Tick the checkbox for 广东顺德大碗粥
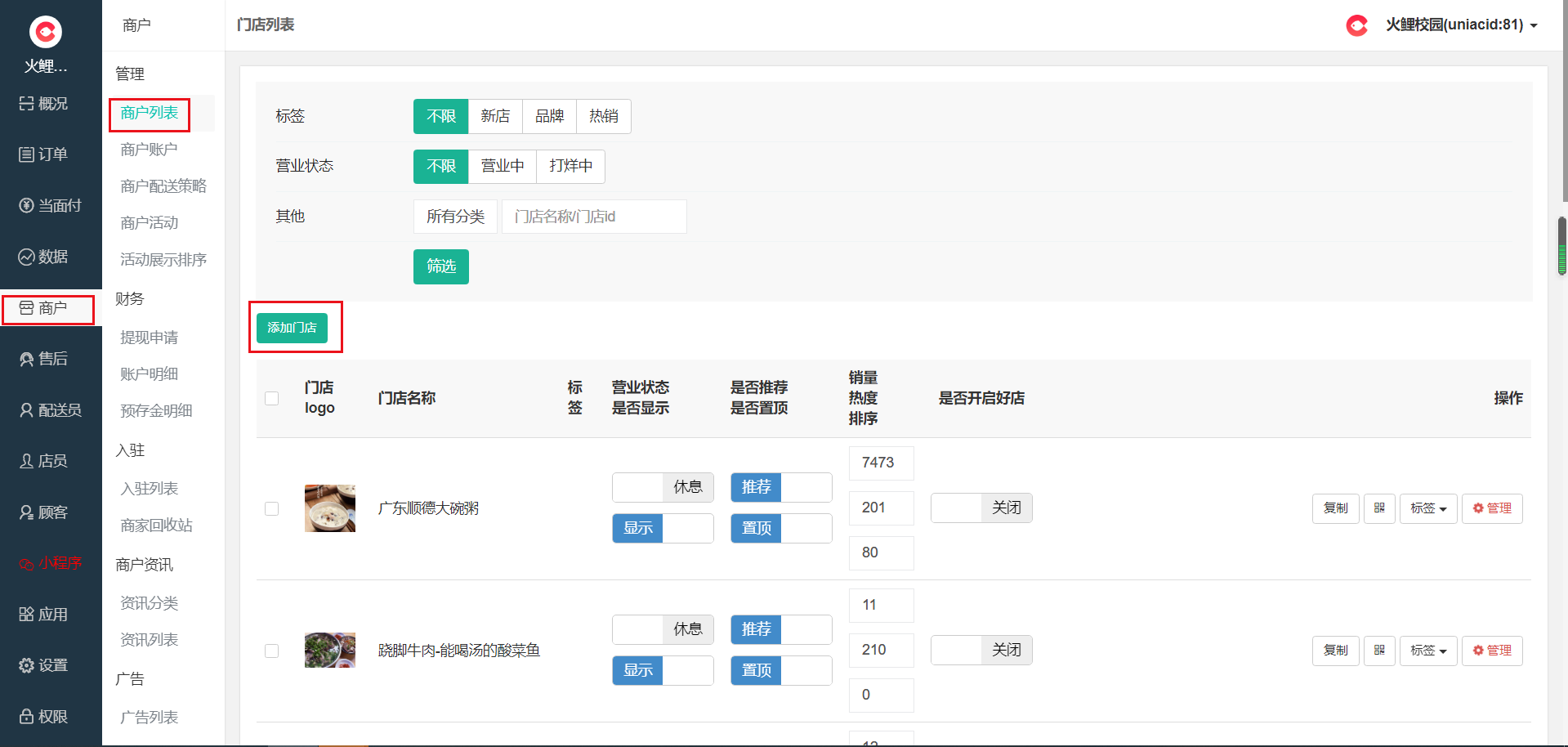 pos(272,508)
